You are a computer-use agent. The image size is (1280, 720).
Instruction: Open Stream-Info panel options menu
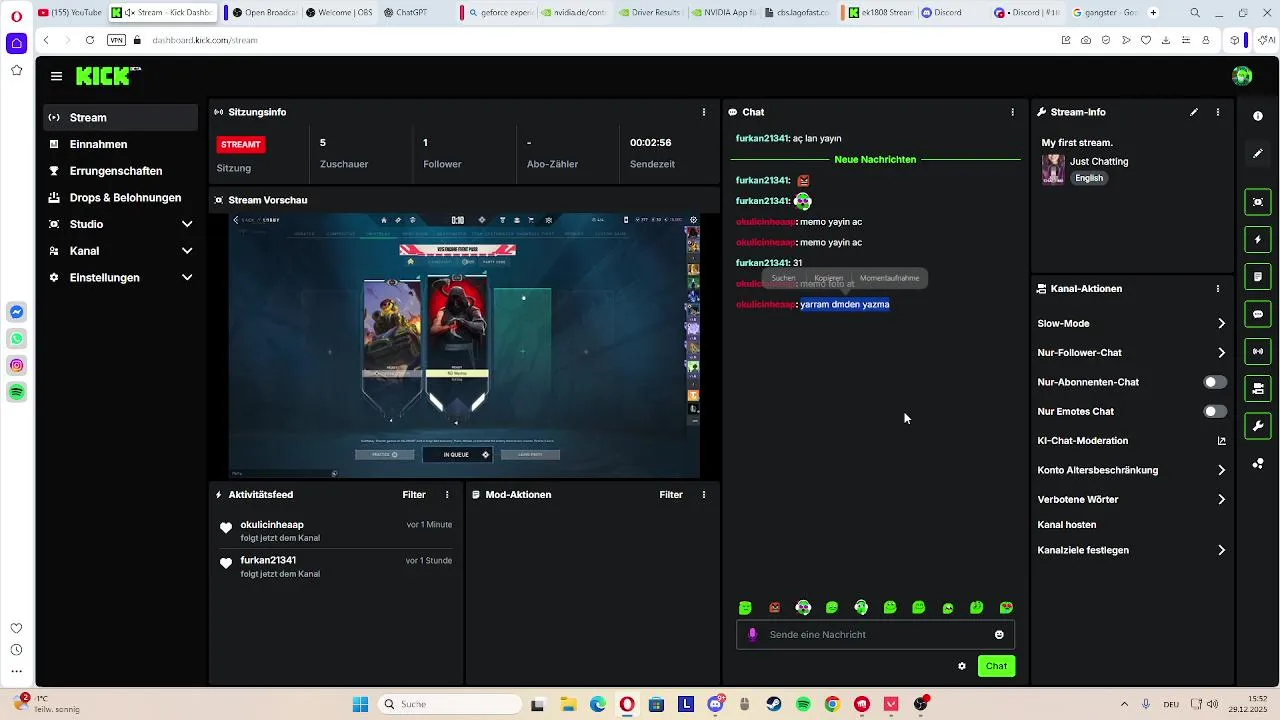[x=1218, y=112]
